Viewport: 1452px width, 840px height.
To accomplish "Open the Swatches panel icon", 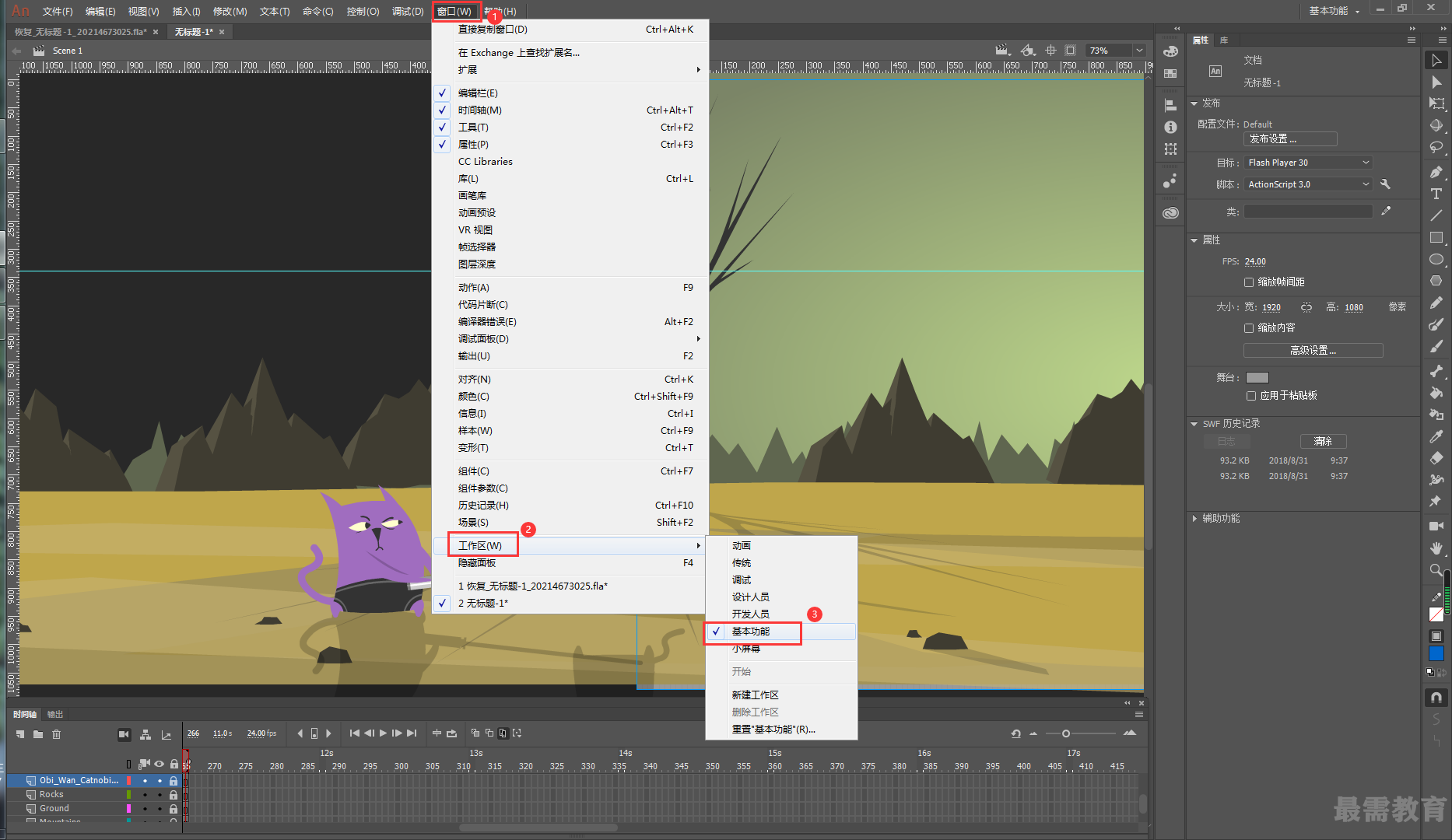I will pyautogui.click(x=1170, y=73).
